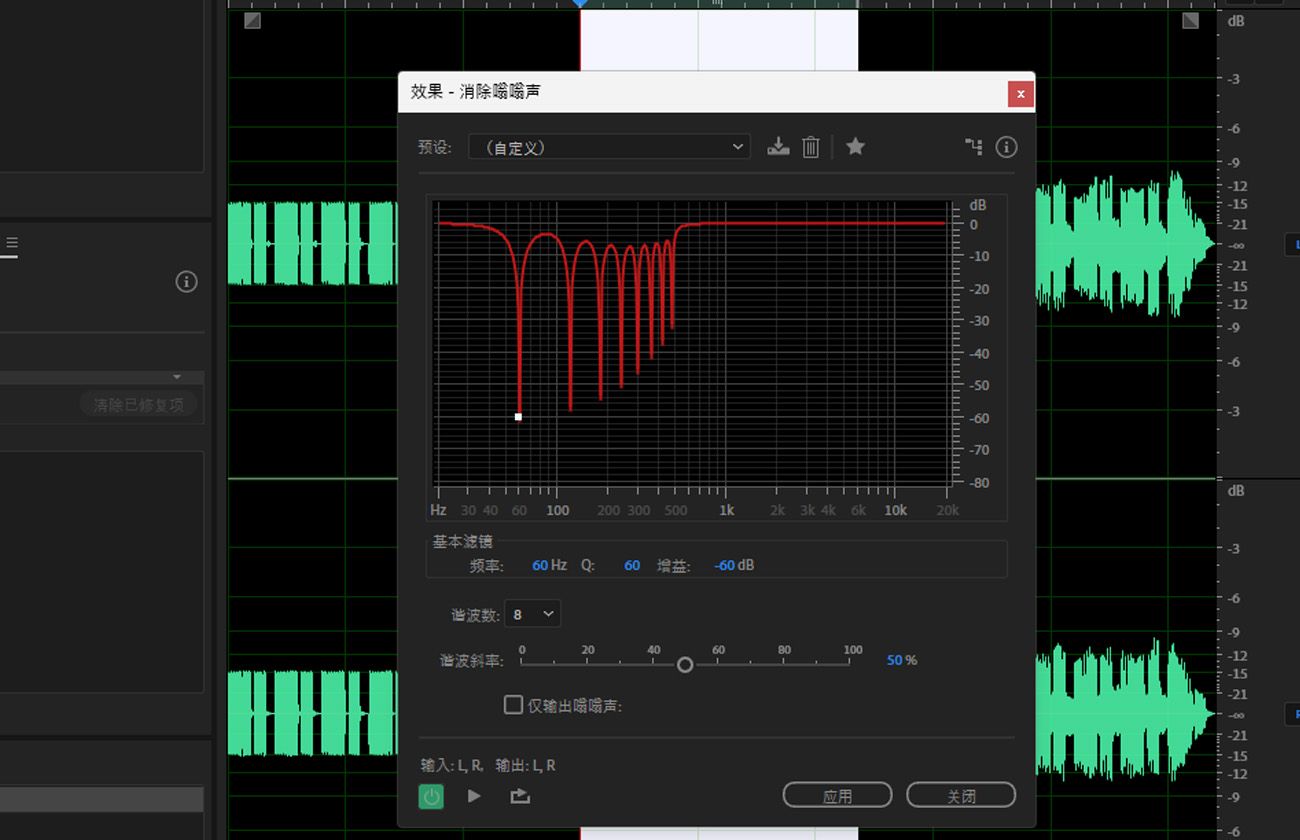Save the current settings as a preset

[778, 147]
